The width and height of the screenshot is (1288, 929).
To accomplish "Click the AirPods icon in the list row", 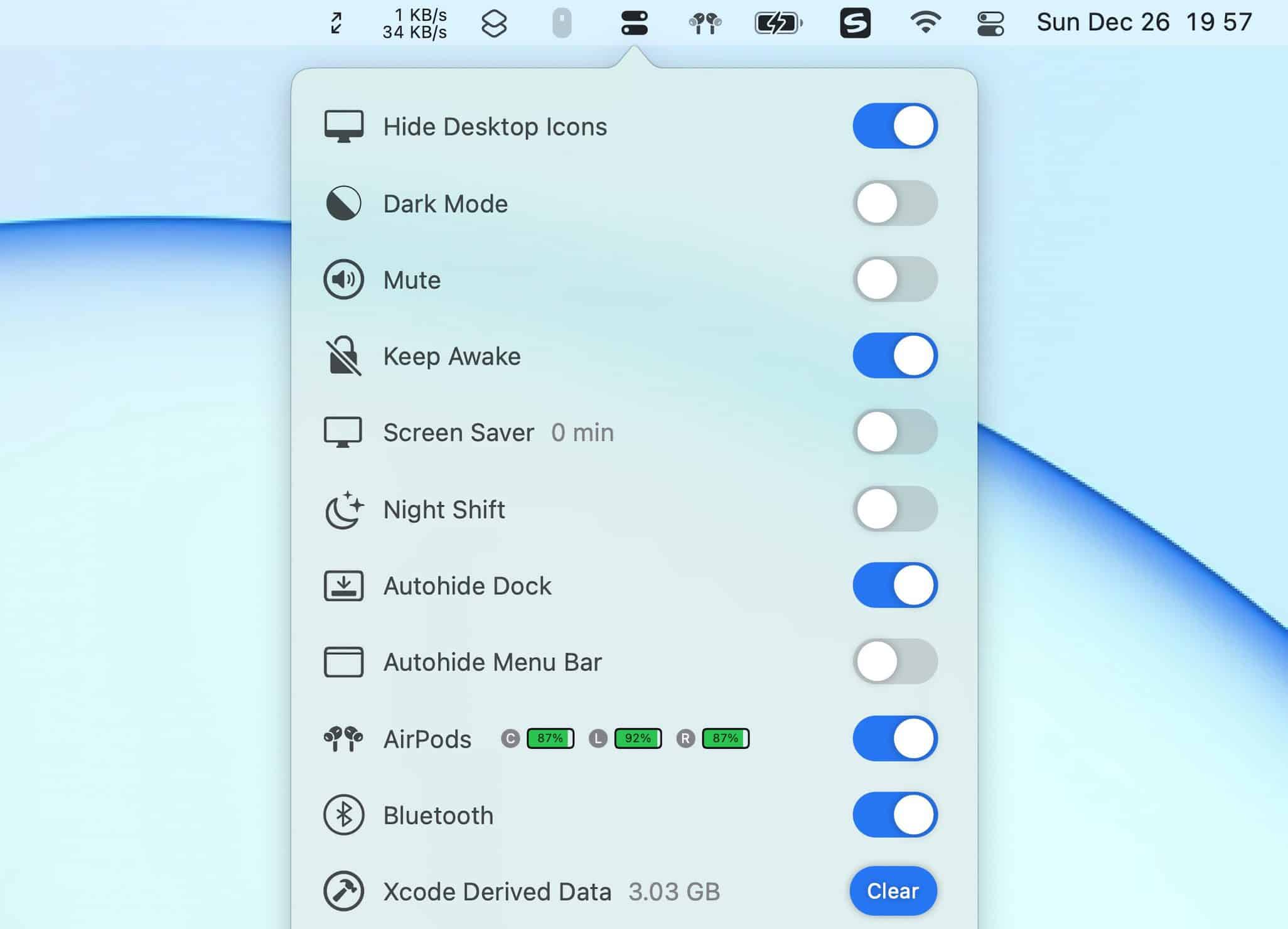I will pos(343,739).
